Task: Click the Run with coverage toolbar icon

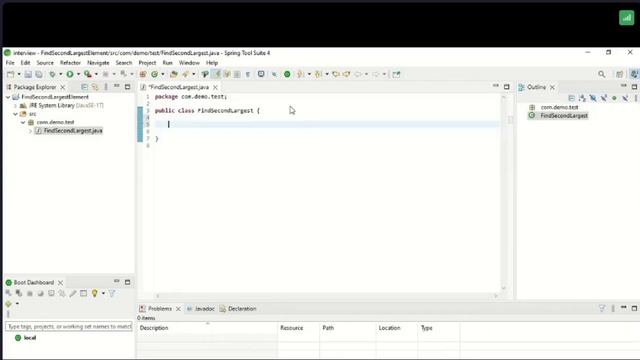Action: click(87, 74)
